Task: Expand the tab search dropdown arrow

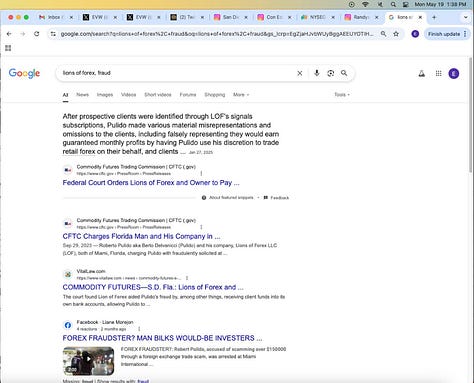Action: point(466,17)
